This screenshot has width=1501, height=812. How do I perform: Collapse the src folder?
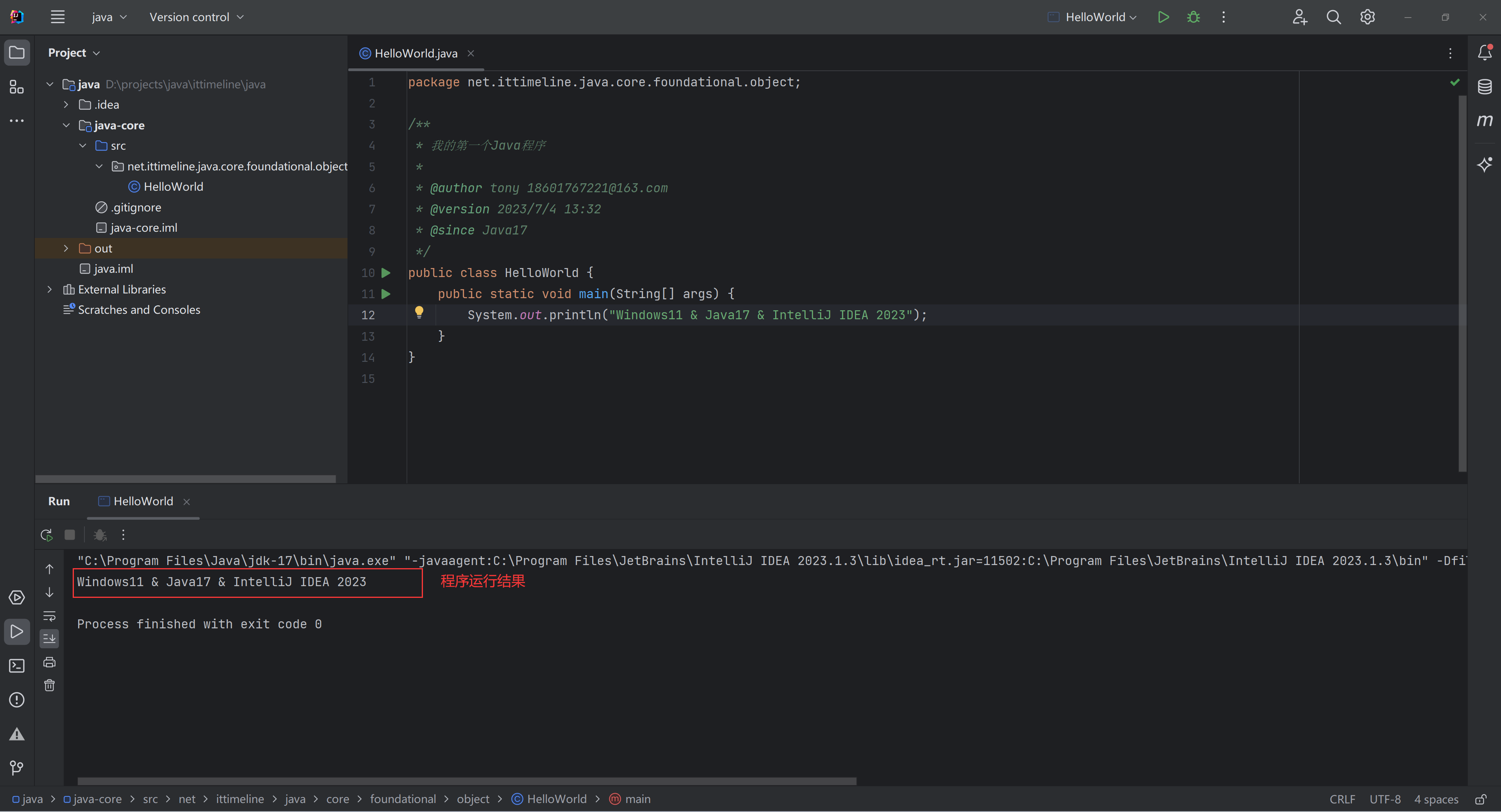(x=83, y=146)
